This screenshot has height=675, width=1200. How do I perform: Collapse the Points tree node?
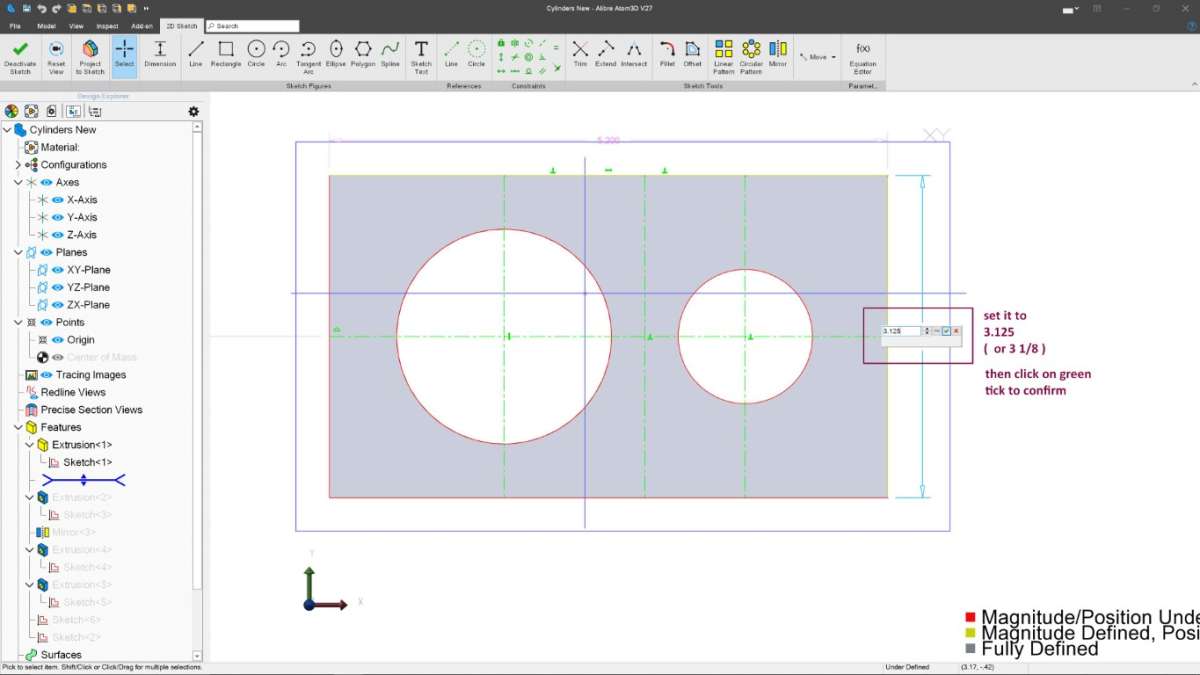(x=18, y=322)
